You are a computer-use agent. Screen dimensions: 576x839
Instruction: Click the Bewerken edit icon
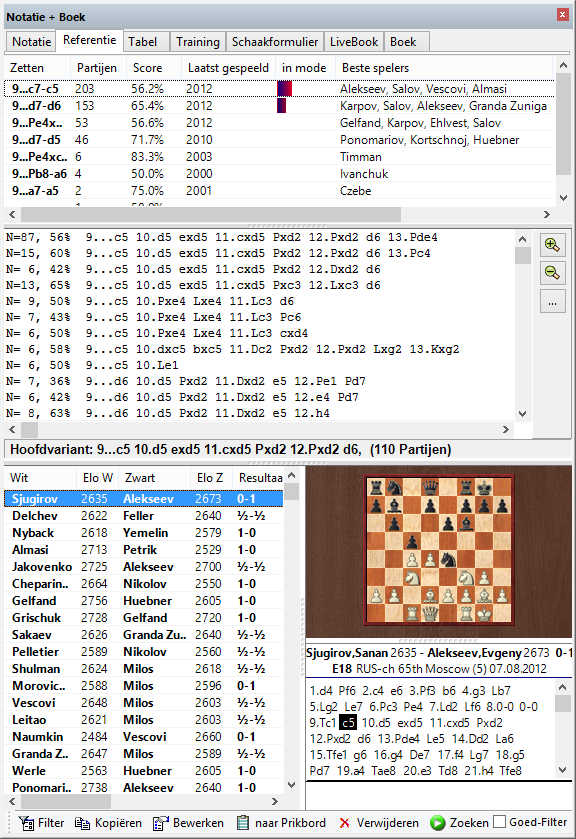pos(161,823)
